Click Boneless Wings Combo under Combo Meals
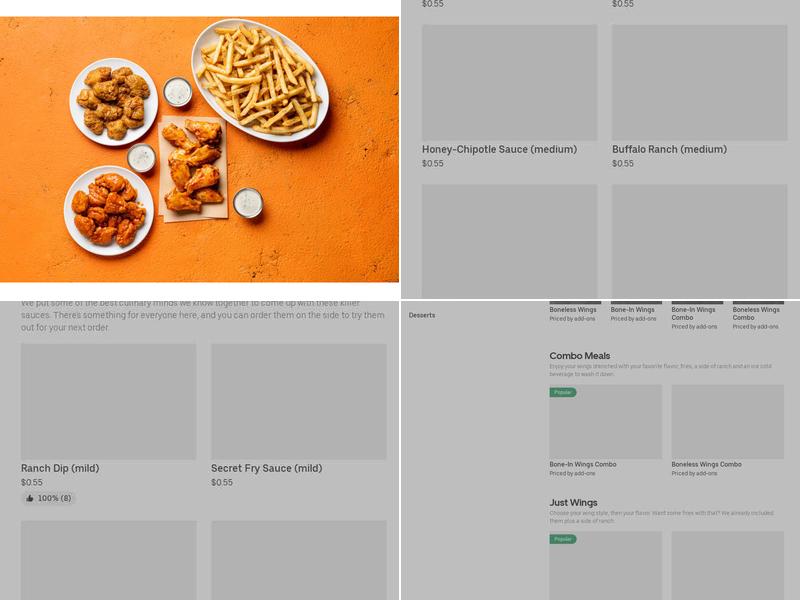Viewport: 800px width, 600px height. pyautogui.click(x=707, y=465)
